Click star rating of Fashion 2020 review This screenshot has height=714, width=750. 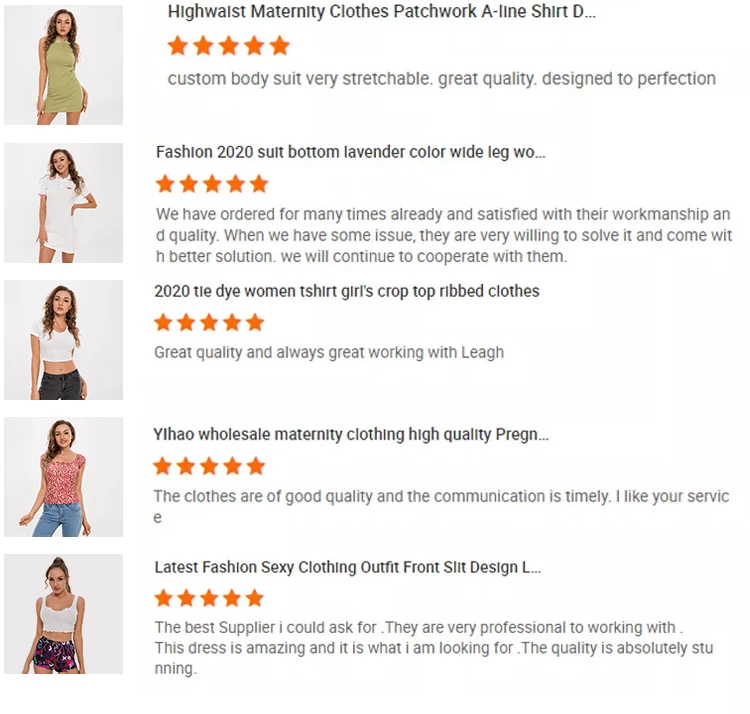pyautogui.click(x=212, y=184)
